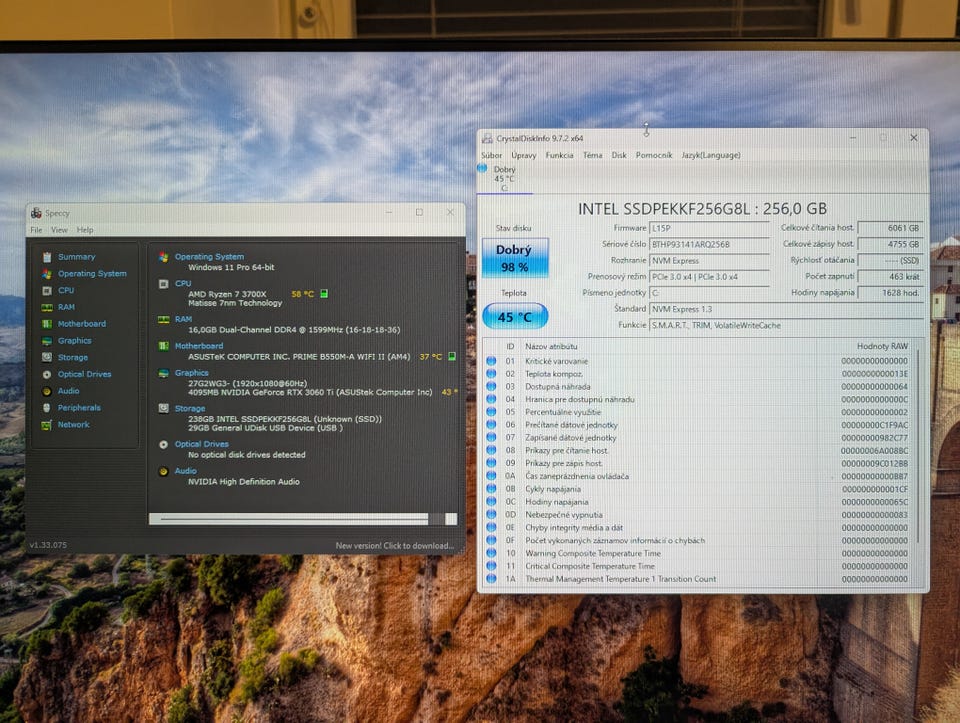960x723 pixels.
Task: Open Summary section icon in Speccy sidebar
Action: pos(47,257)
